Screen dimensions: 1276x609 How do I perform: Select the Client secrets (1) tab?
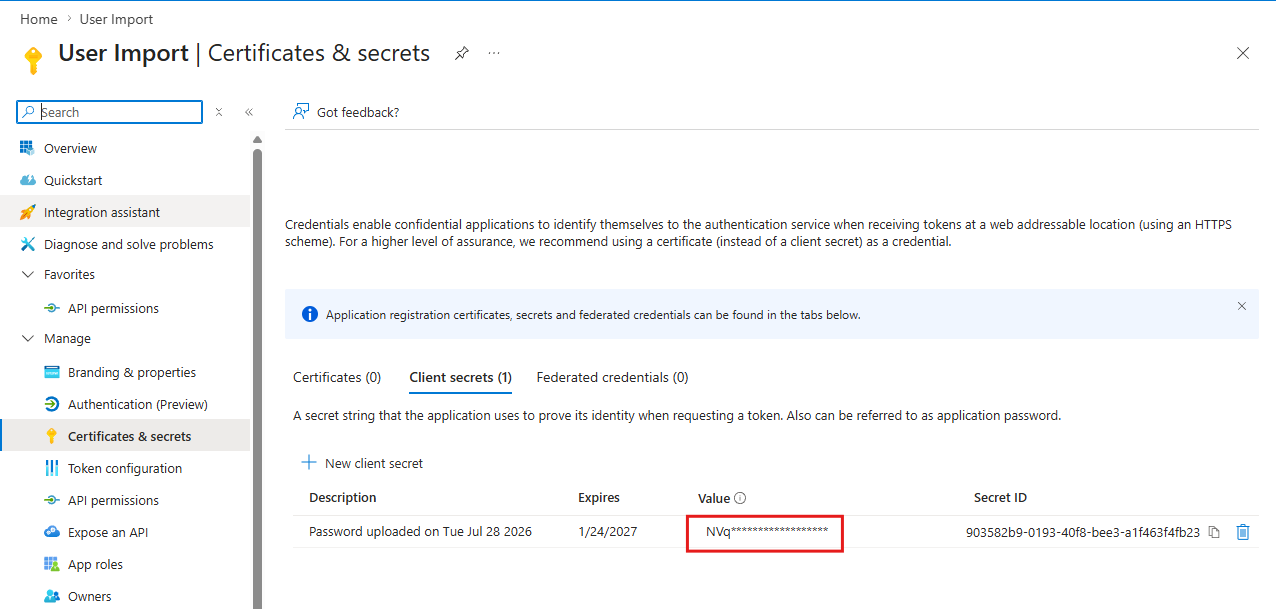click(x=460, y=377)
